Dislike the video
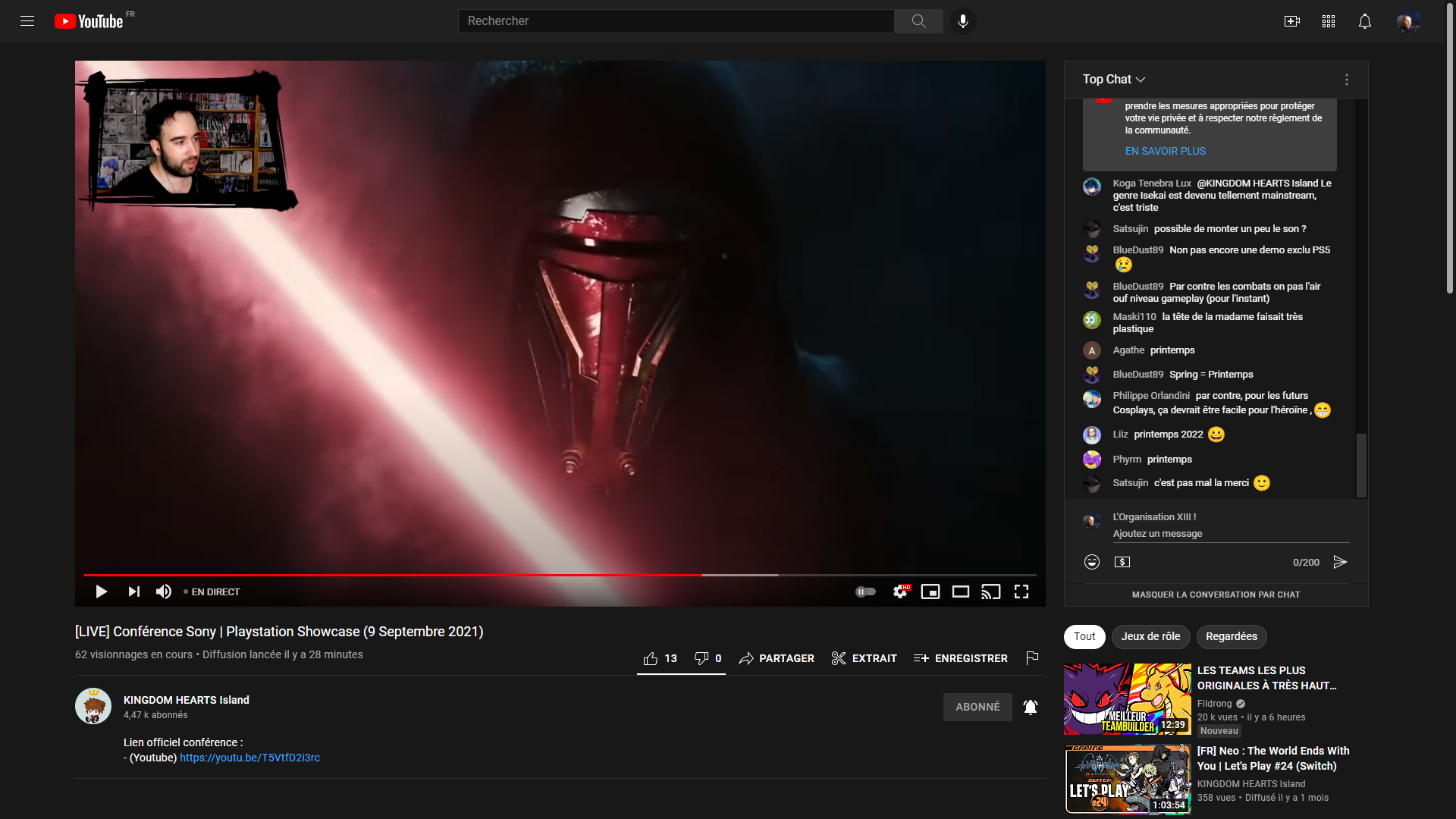The height and width of the screenshot is (819, 1456). [708, 658]
